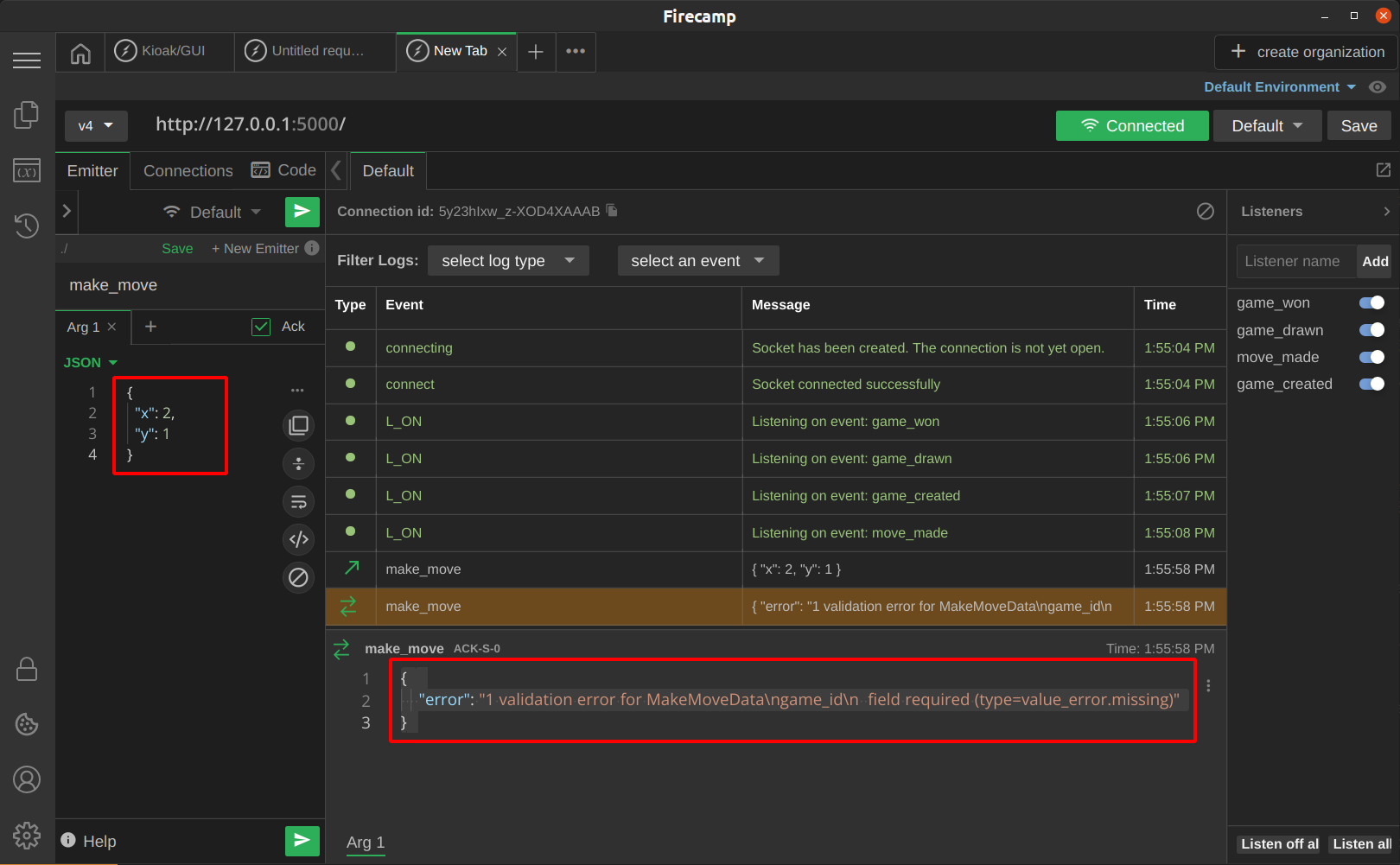Clear the logs with the ban icon
This screenshot has height=865, width=1400.
[1205, 212]
